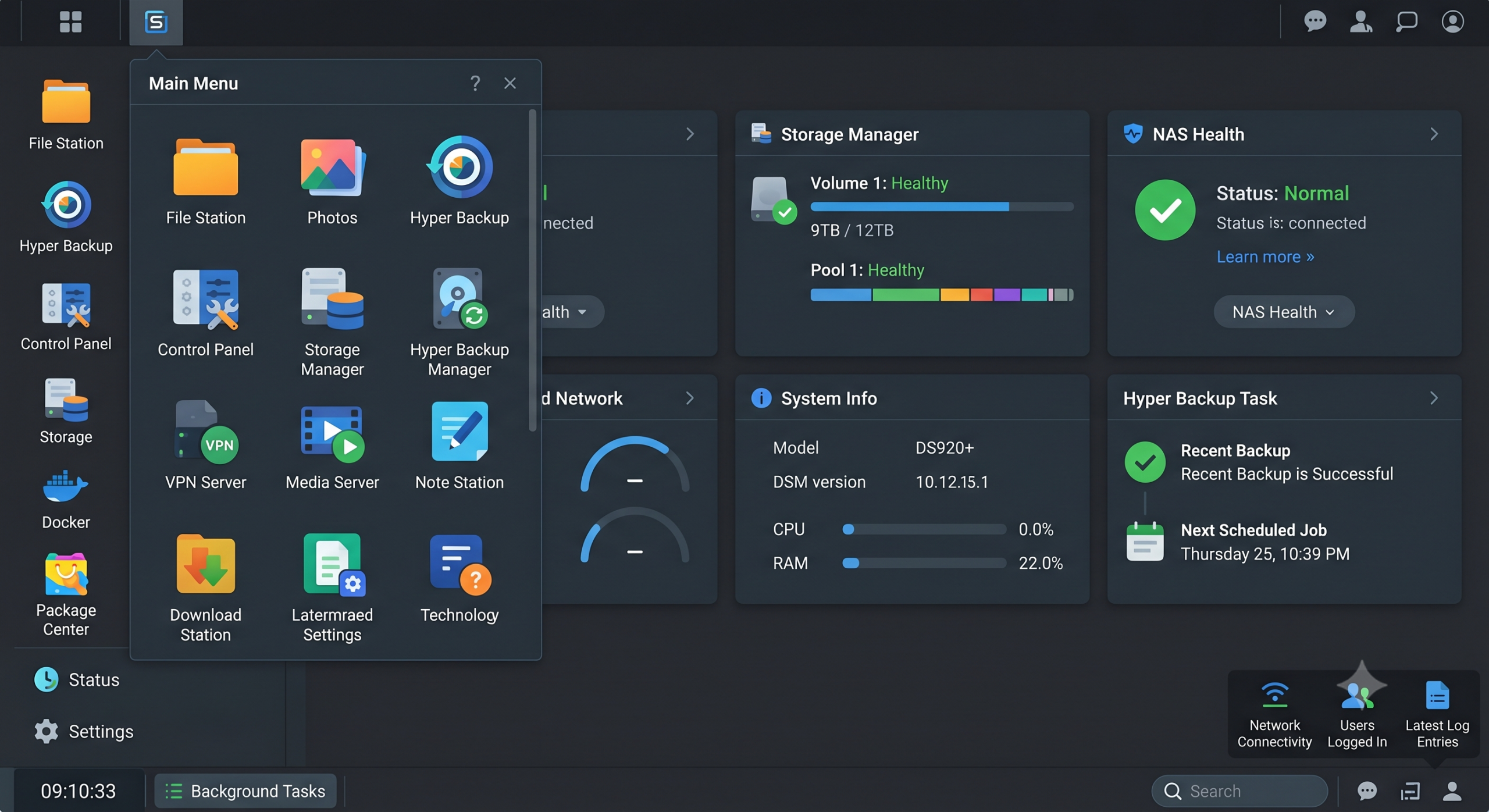Image resolution: width=1489 pixels, height=812 pixels.
Task: Click the Main Menu help question mark
Action: (x=475, y=83)
